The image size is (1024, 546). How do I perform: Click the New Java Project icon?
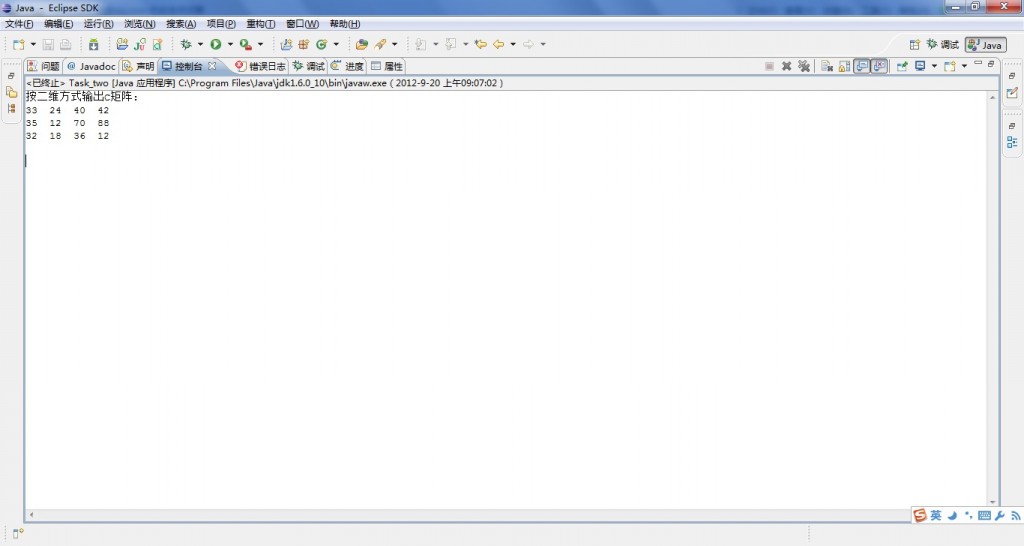point(122,44)
